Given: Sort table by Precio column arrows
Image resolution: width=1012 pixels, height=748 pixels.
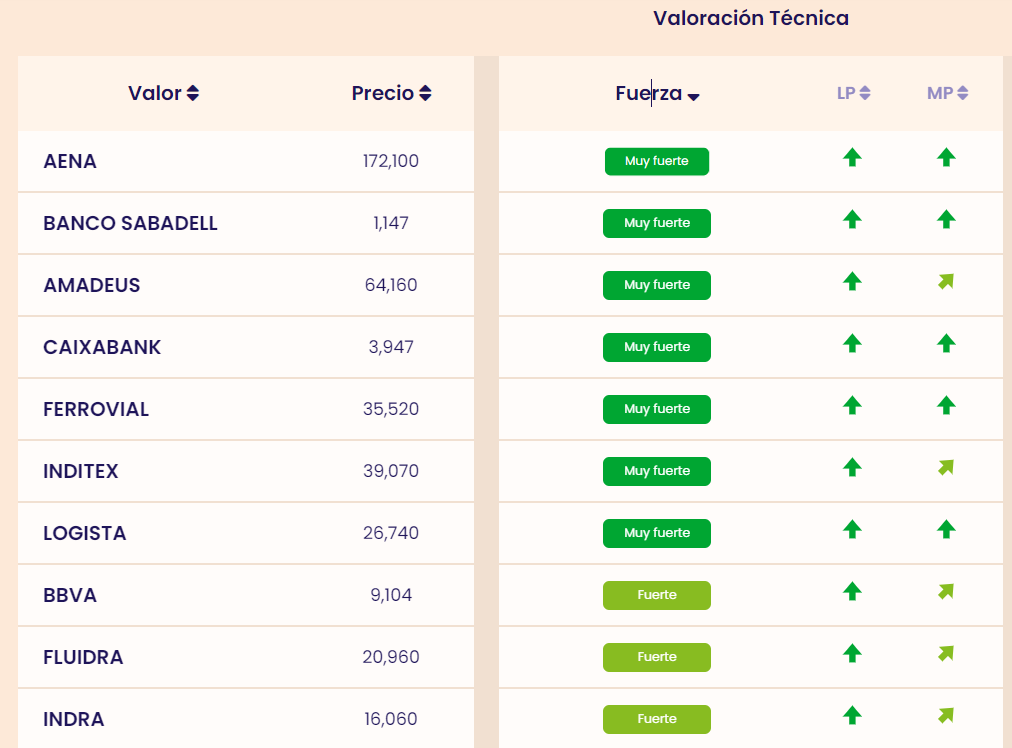Looking at the screenshot, I should coord(425,93).
